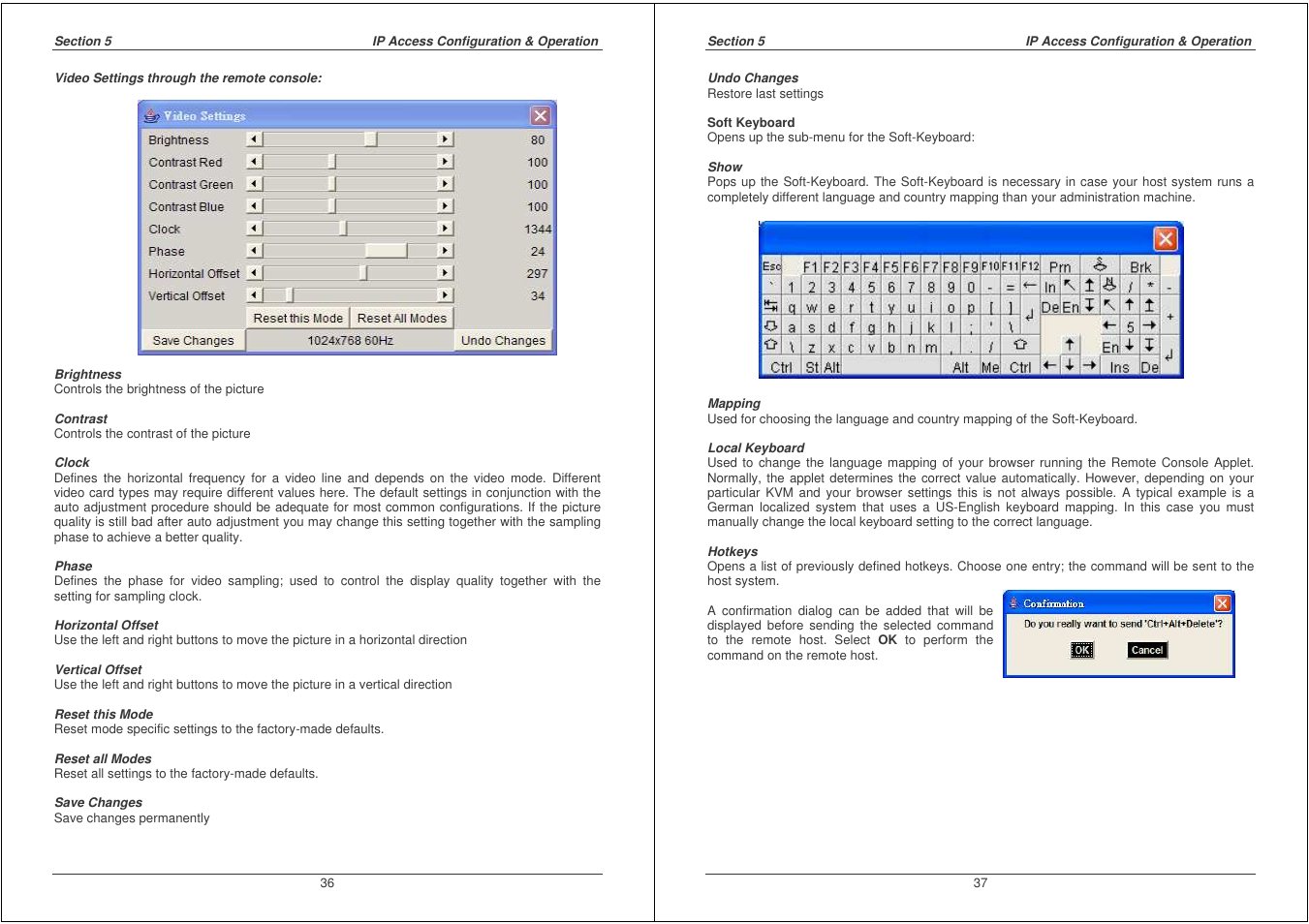This screenshot has height=924, width=1309.
Task: Decrease Contrast Red with its left arrow
Action: (x=255, y=162)
